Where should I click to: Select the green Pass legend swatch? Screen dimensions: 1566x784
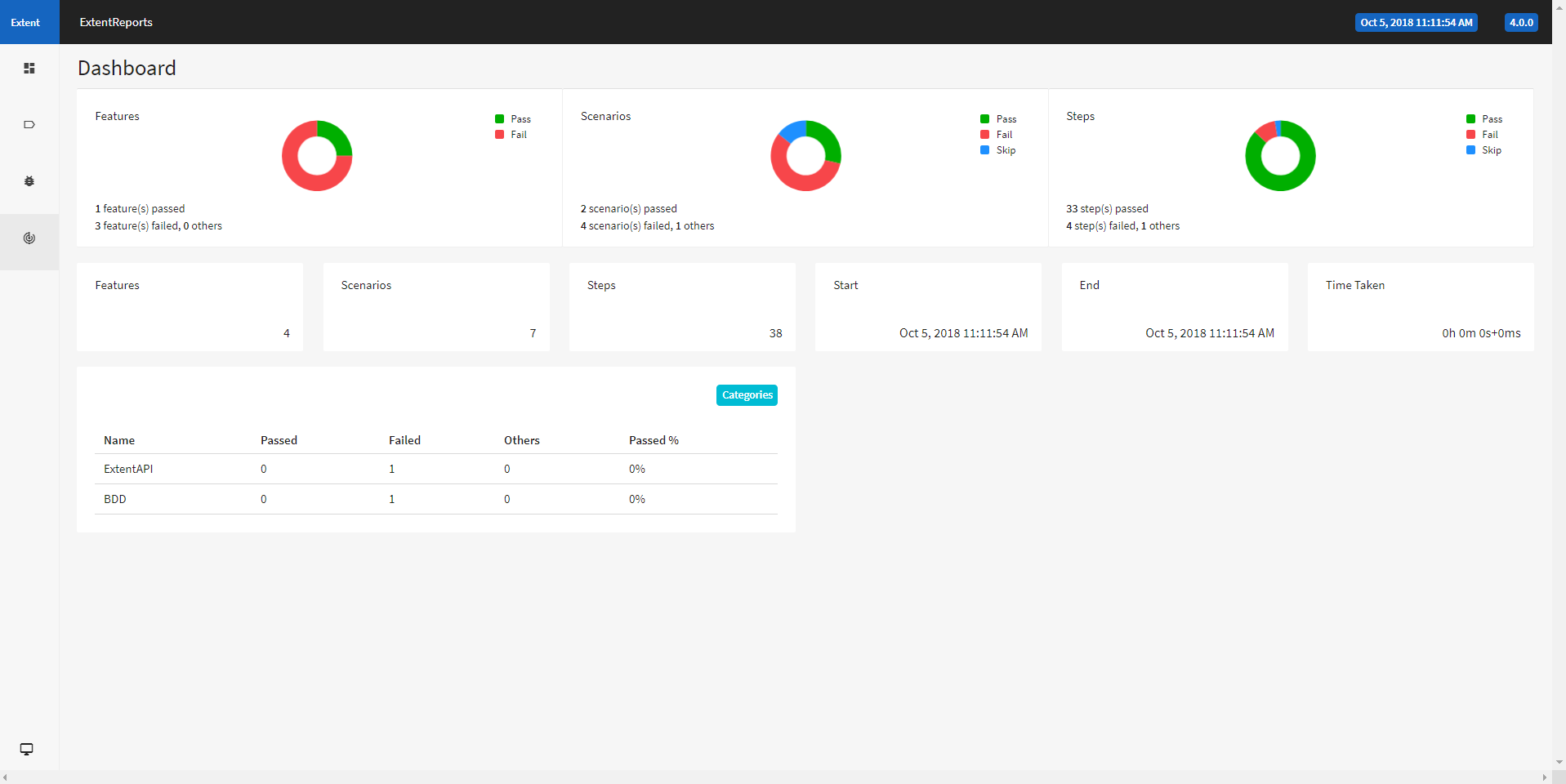tap(500, 118)
